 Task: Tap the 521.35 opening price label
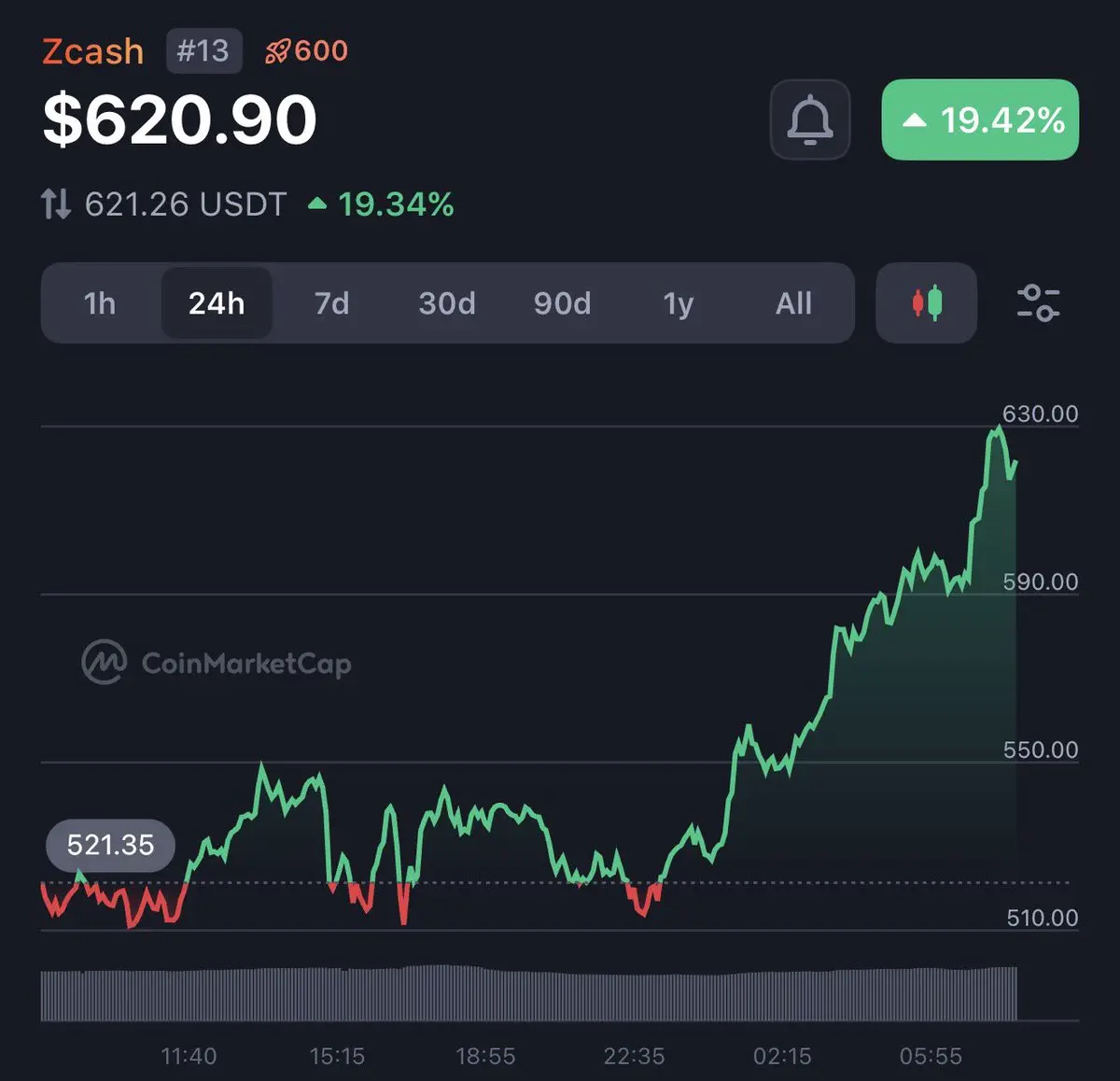tap(110, 845)
